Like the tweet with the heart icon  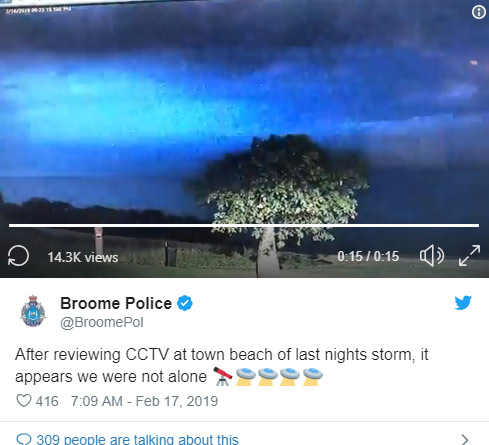tap(24, 401)
